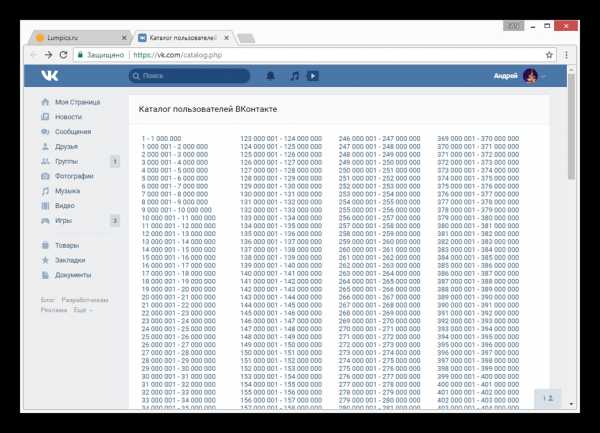The width and height of the screenshot is (600, 433).
Task: Click the floating chat widget at bottom-right
Action: [547, 398]
